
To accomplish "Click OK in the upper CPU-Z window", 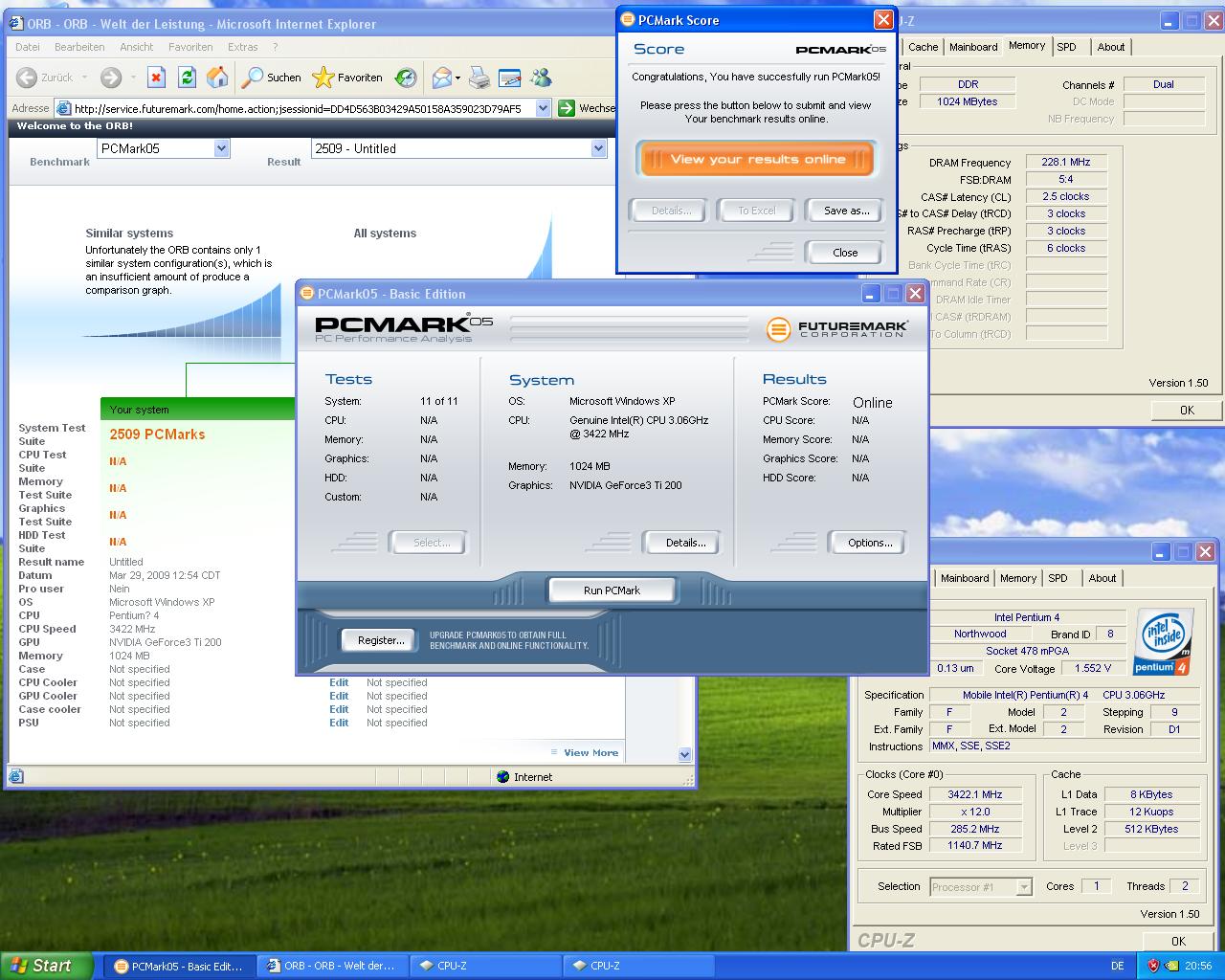I will click(x=1187, y=410).
